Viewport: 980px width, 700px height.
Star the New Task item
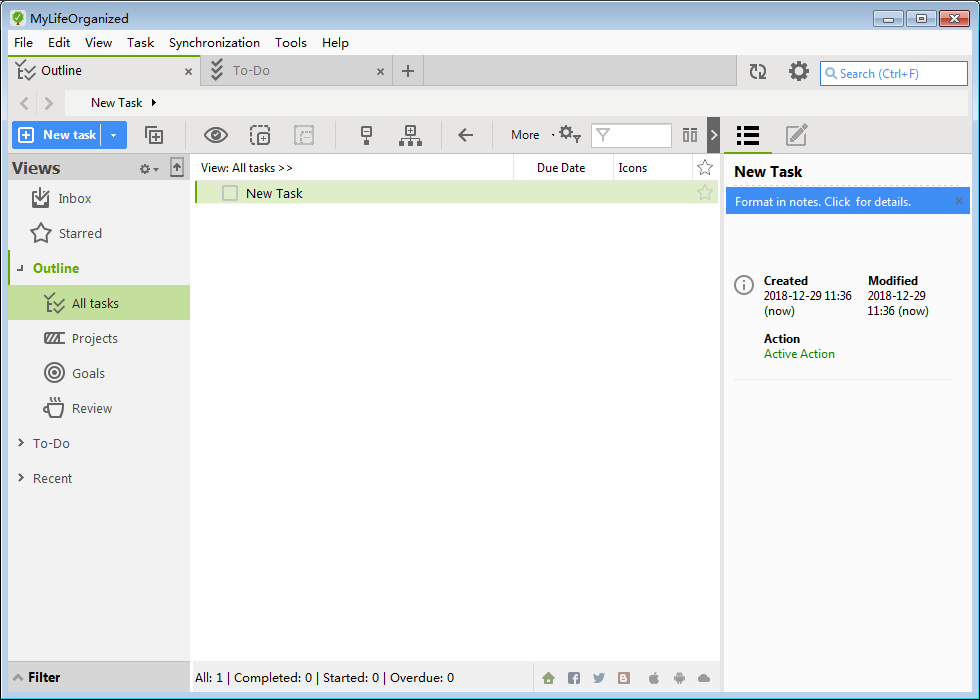pyautogui.click(x=704, y=193)
